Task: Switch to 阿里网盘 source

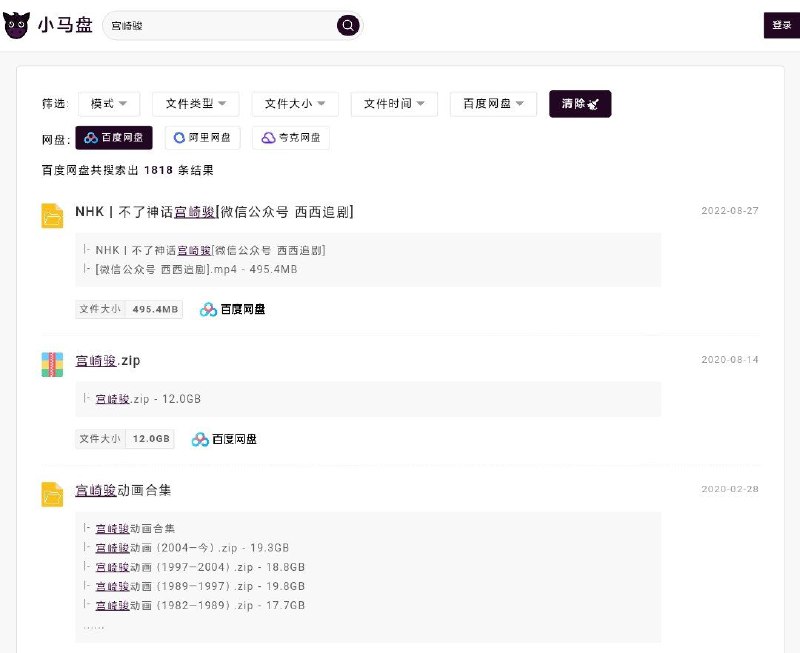Action: point(202,138)
